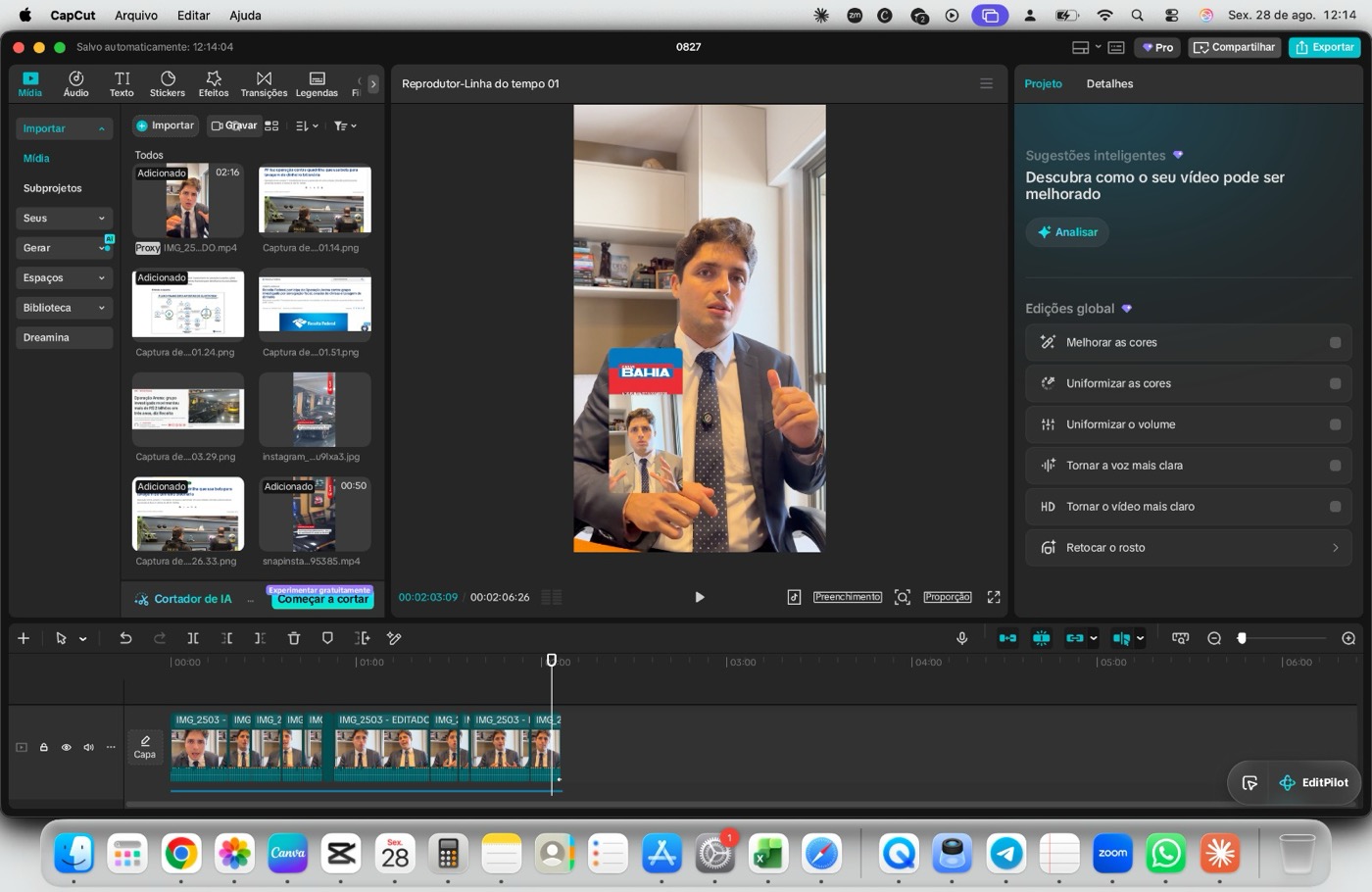Select Subprojetos in the sidebar
1372x892 pixels.
click(53, 188)
